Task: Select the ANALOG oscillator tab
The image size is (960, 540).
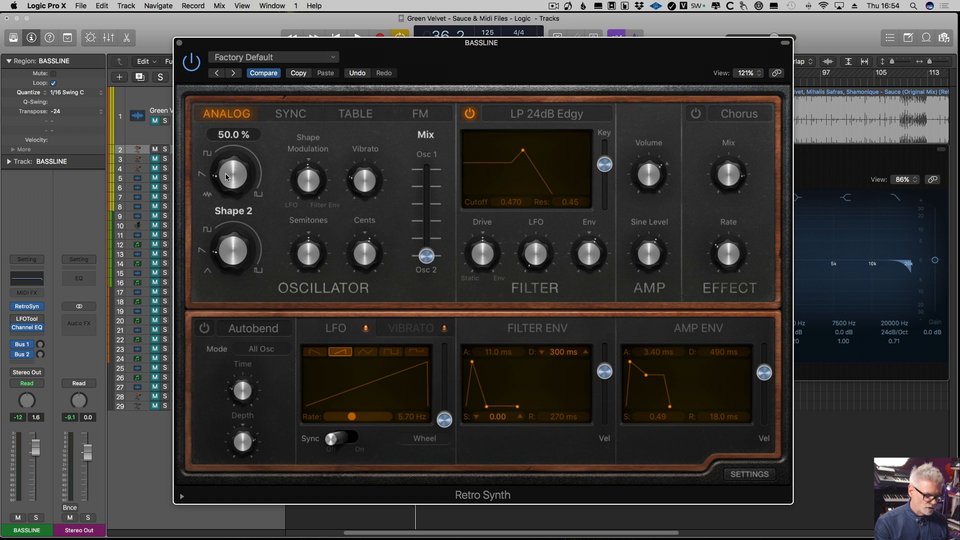Action: 227,113
